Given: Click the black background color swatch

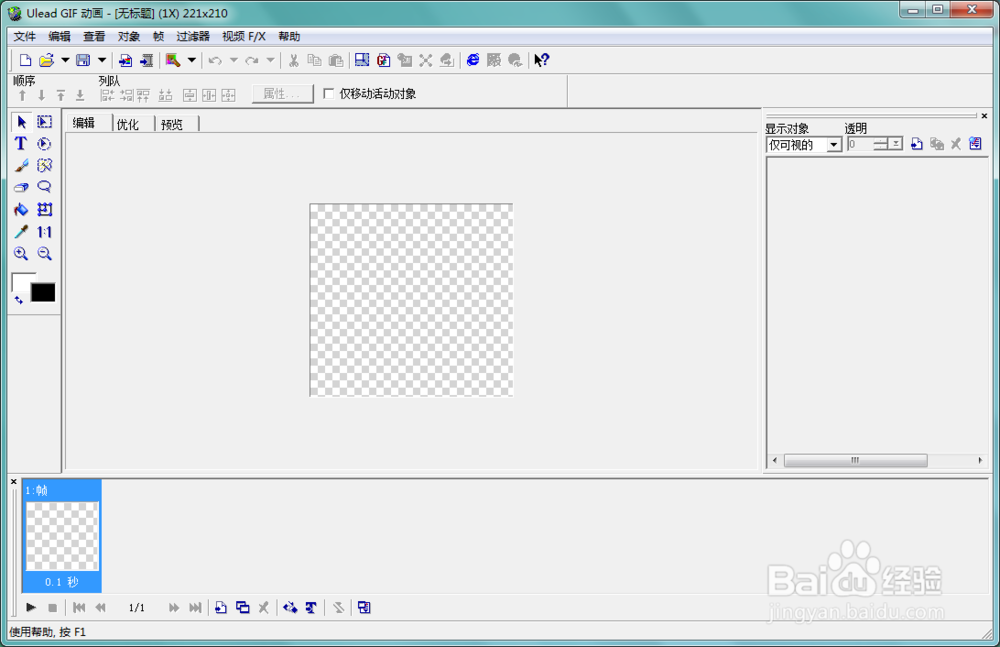Looking at the screenshot, I should [x=44, y=291].
